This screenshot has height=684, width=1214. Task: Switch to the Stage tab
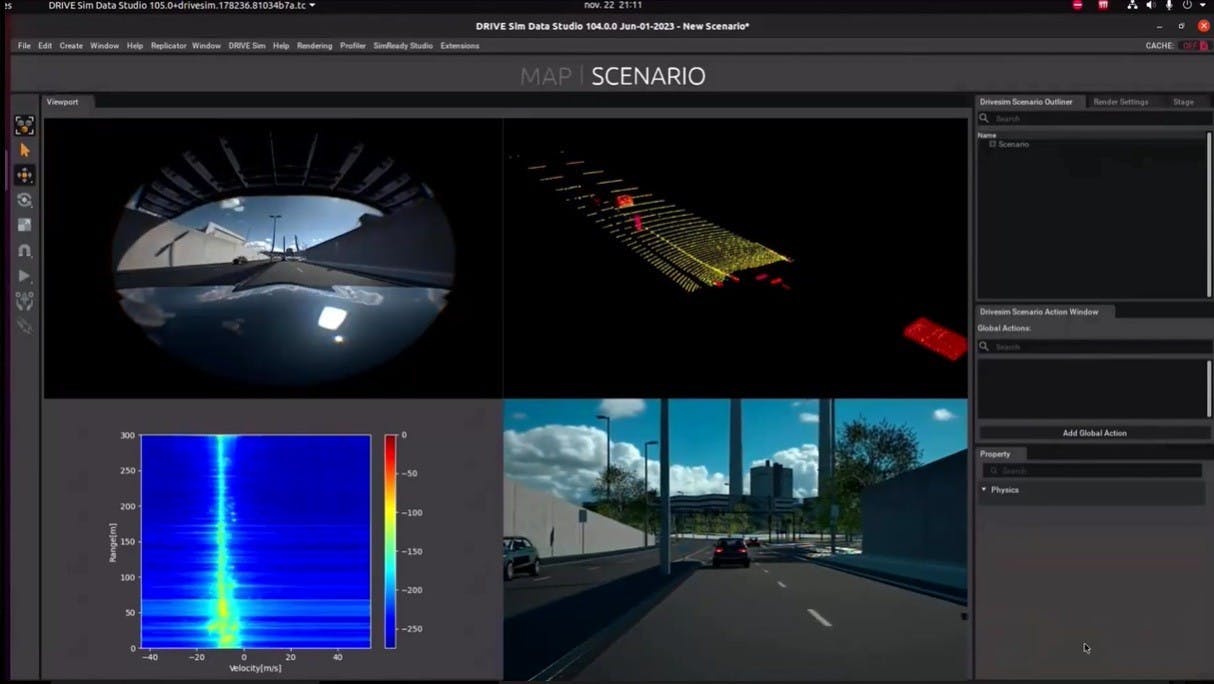click(1183, 102)
